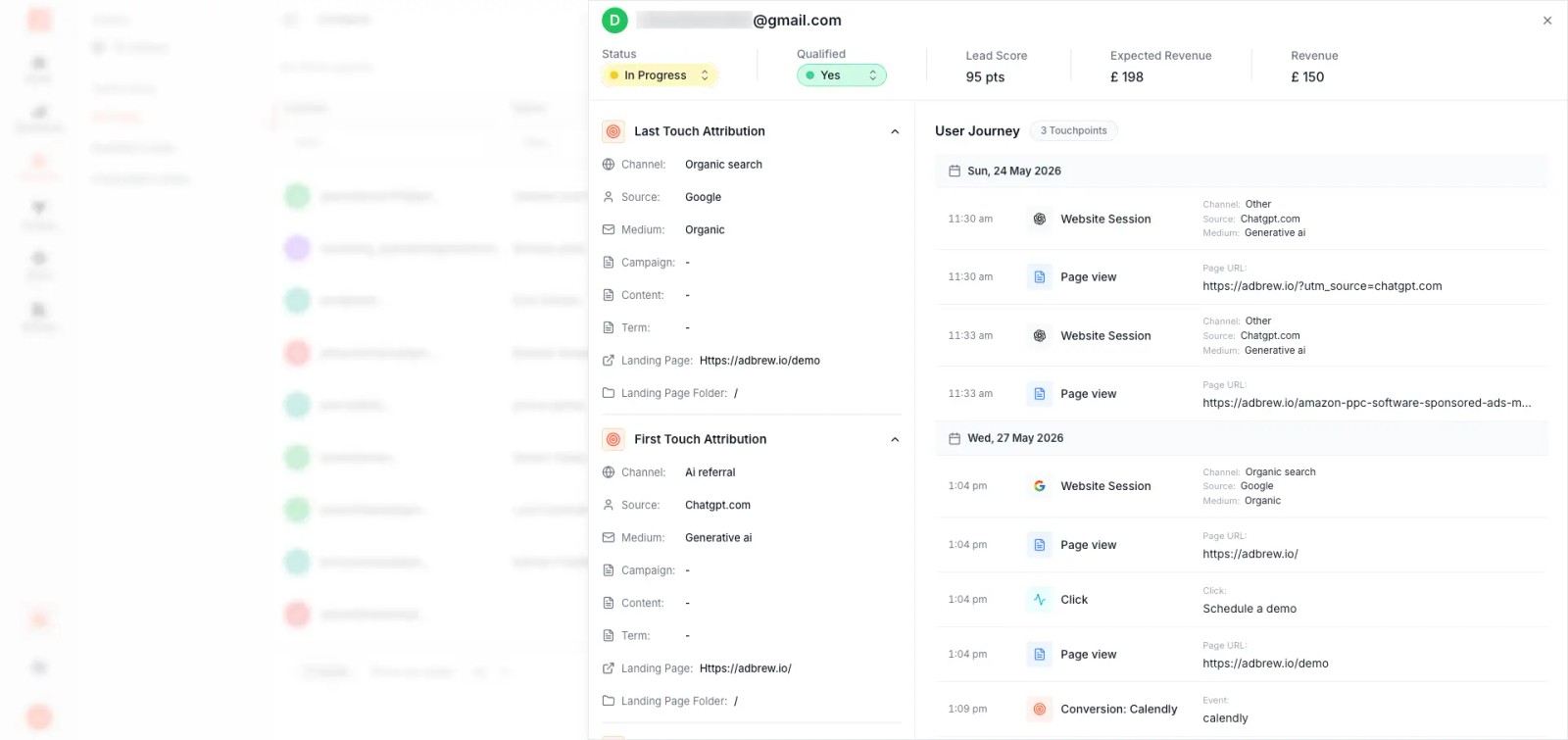Click Last Touch Channel value Organic search
Screen dimensions: 1568x740
tap(723, 165)
